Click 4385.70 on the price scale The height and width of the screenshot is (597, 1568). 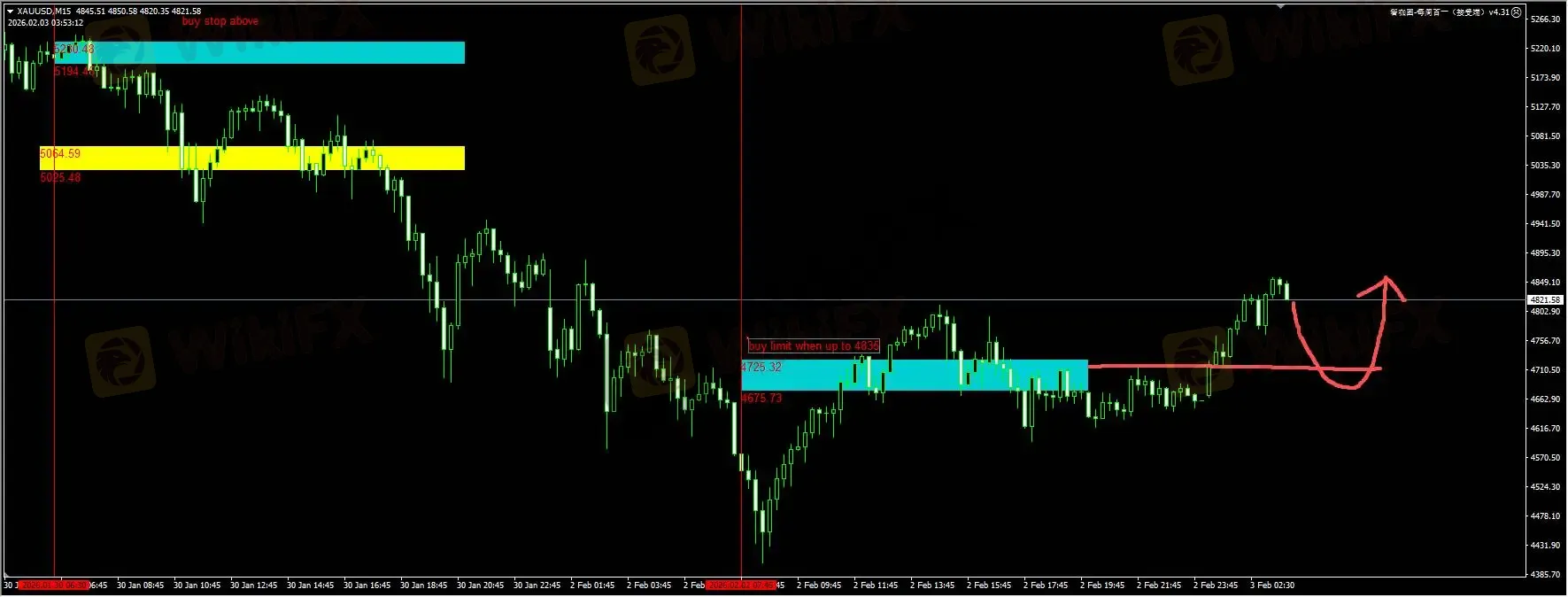(1545, 575)
